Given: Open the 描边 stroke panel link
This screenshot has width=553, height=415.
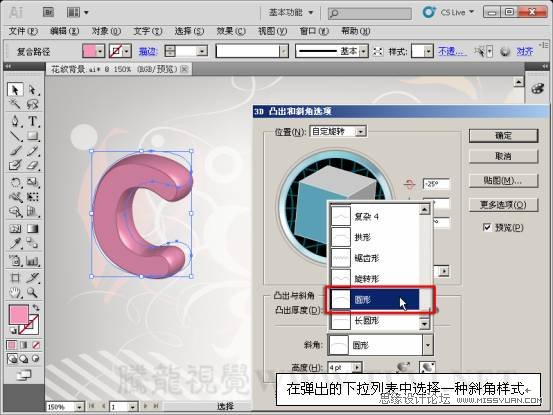Looking at the screenshot, I should [x=148, y=51].
